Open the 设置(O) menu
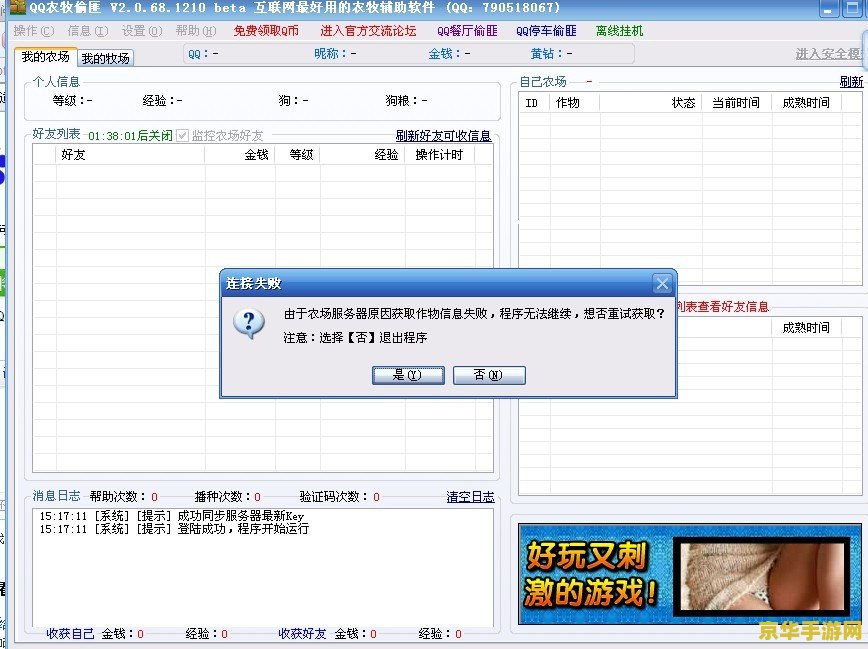868x649 pixels. coord(142,31)
